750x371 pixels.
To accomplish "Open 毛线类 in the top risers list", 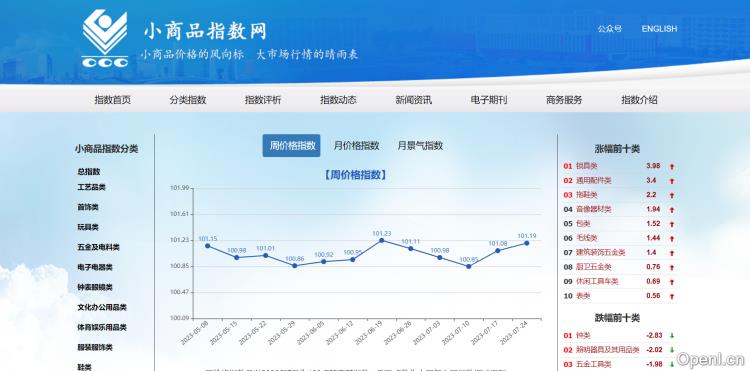I will (587, 238).
